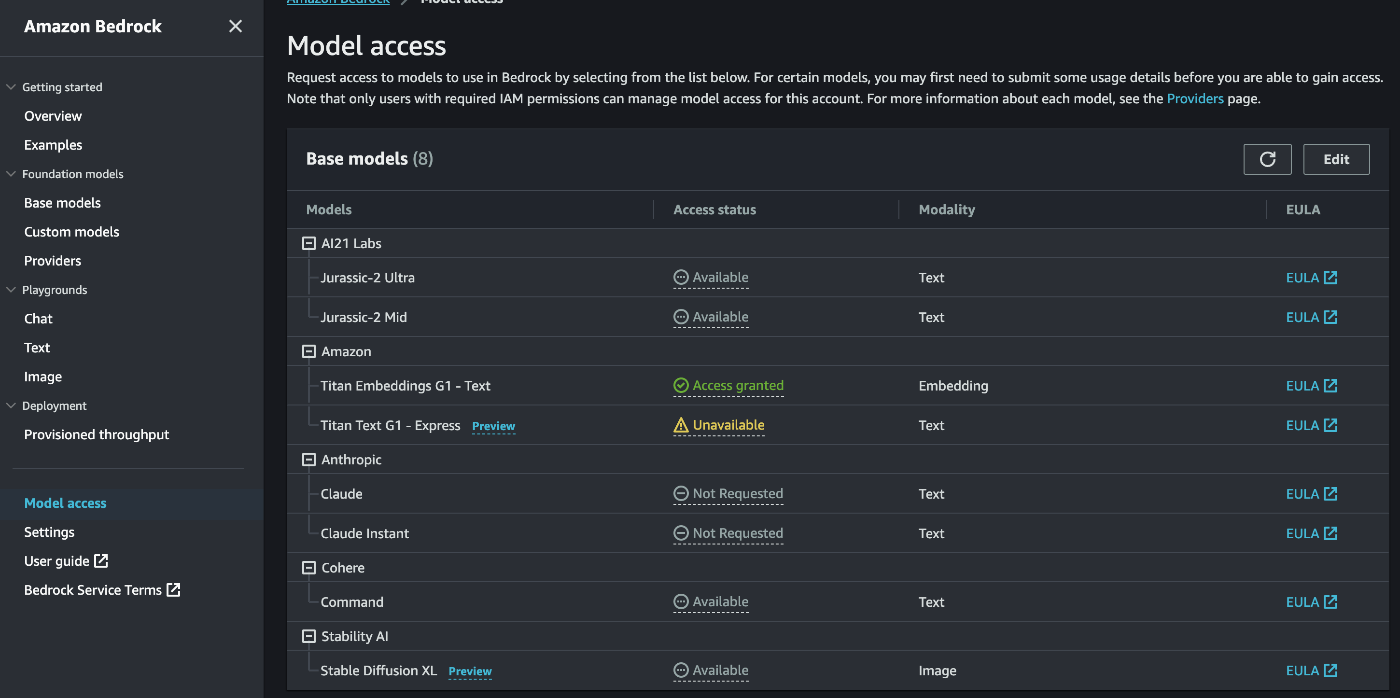Viewport: 1400px width, 698px height.
Task: Collapse the Amazon provider group
Action: pyautogui.click(x=309, y=351)
